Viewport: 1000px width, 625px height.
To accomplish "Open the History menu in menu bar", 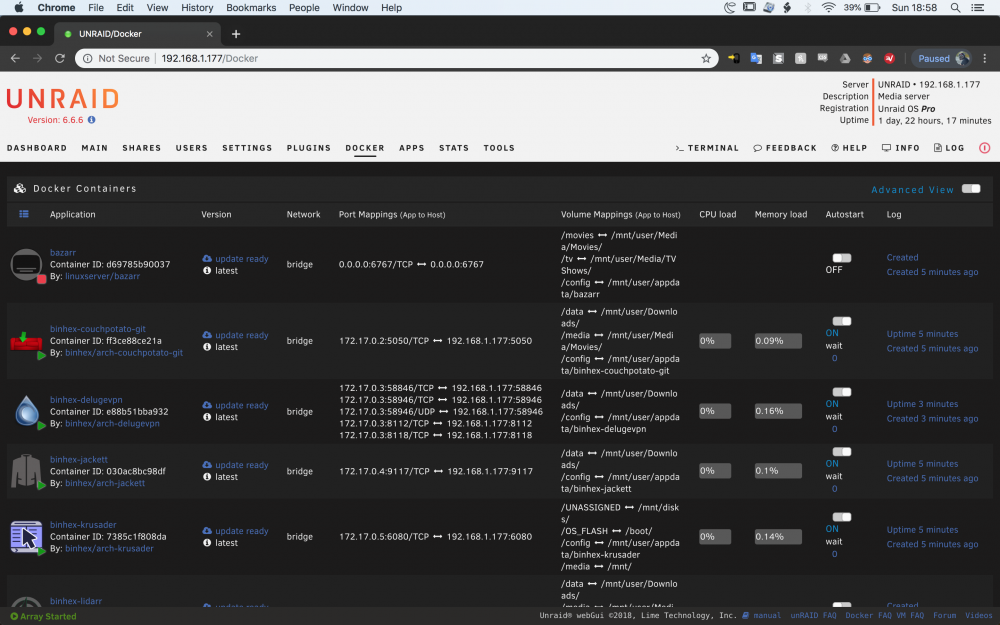I will point(197,8).
